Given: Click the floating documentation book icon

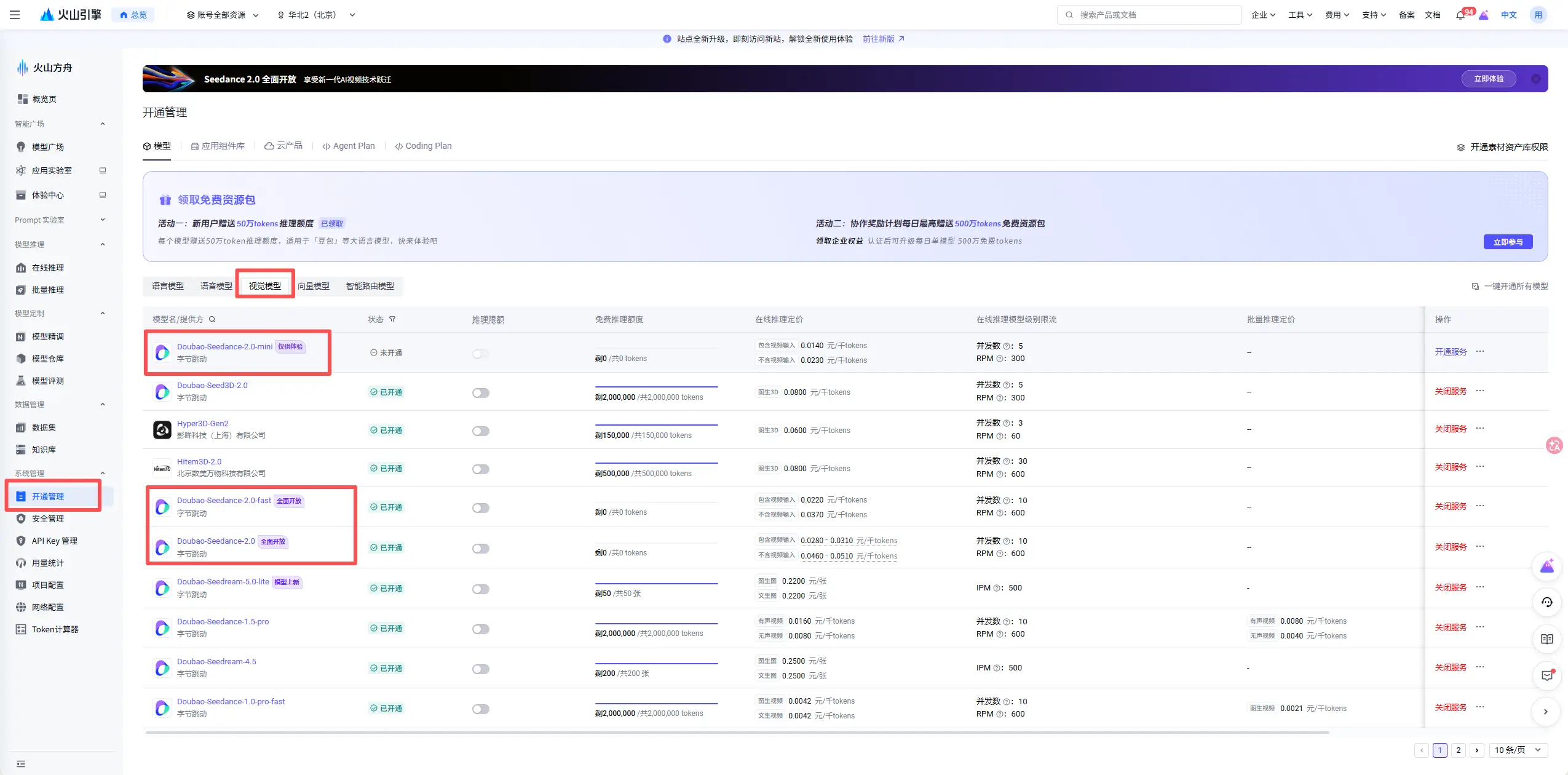Looking at the screenshot, I should (1547, 639).
